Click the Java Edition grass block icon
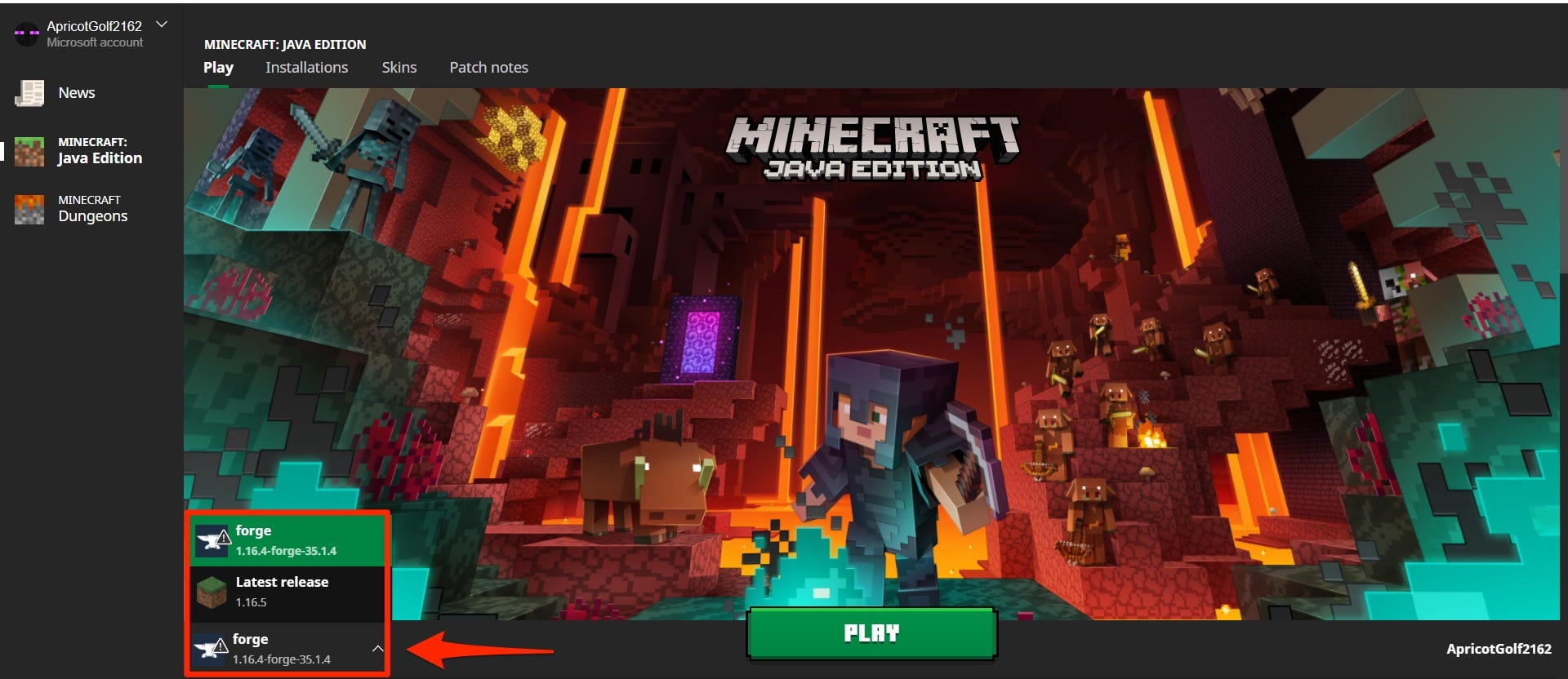1568x679 pixels. (x=29, y=152)
